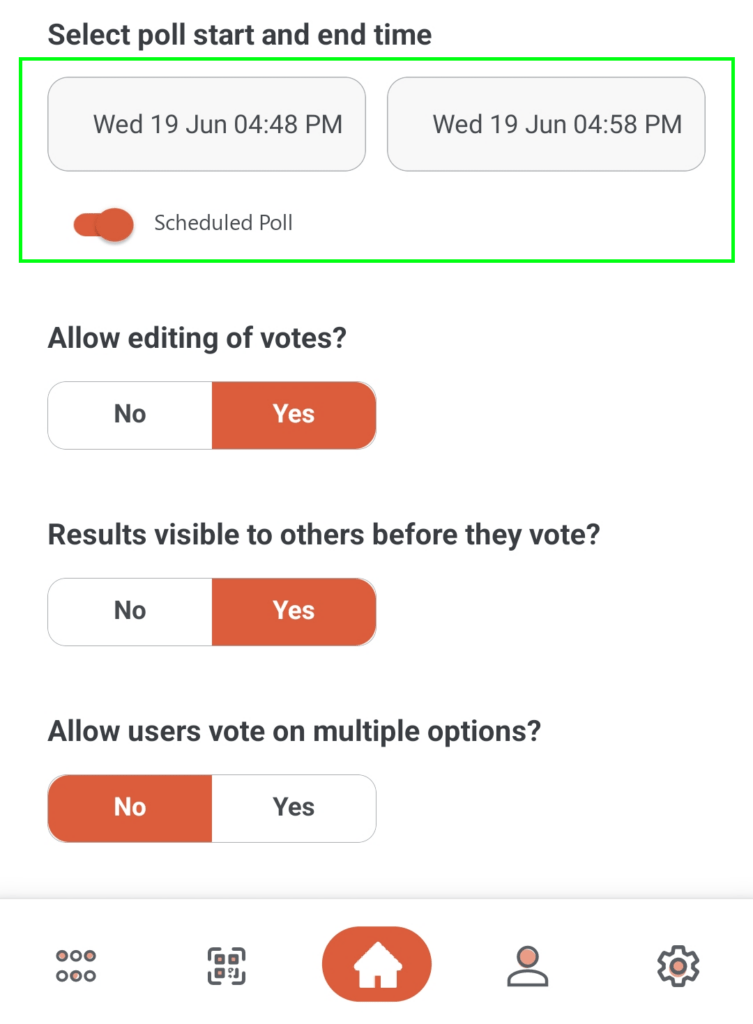Select Yes for allow editing of votes
The image size is (753, 1024).
(294, 414)
